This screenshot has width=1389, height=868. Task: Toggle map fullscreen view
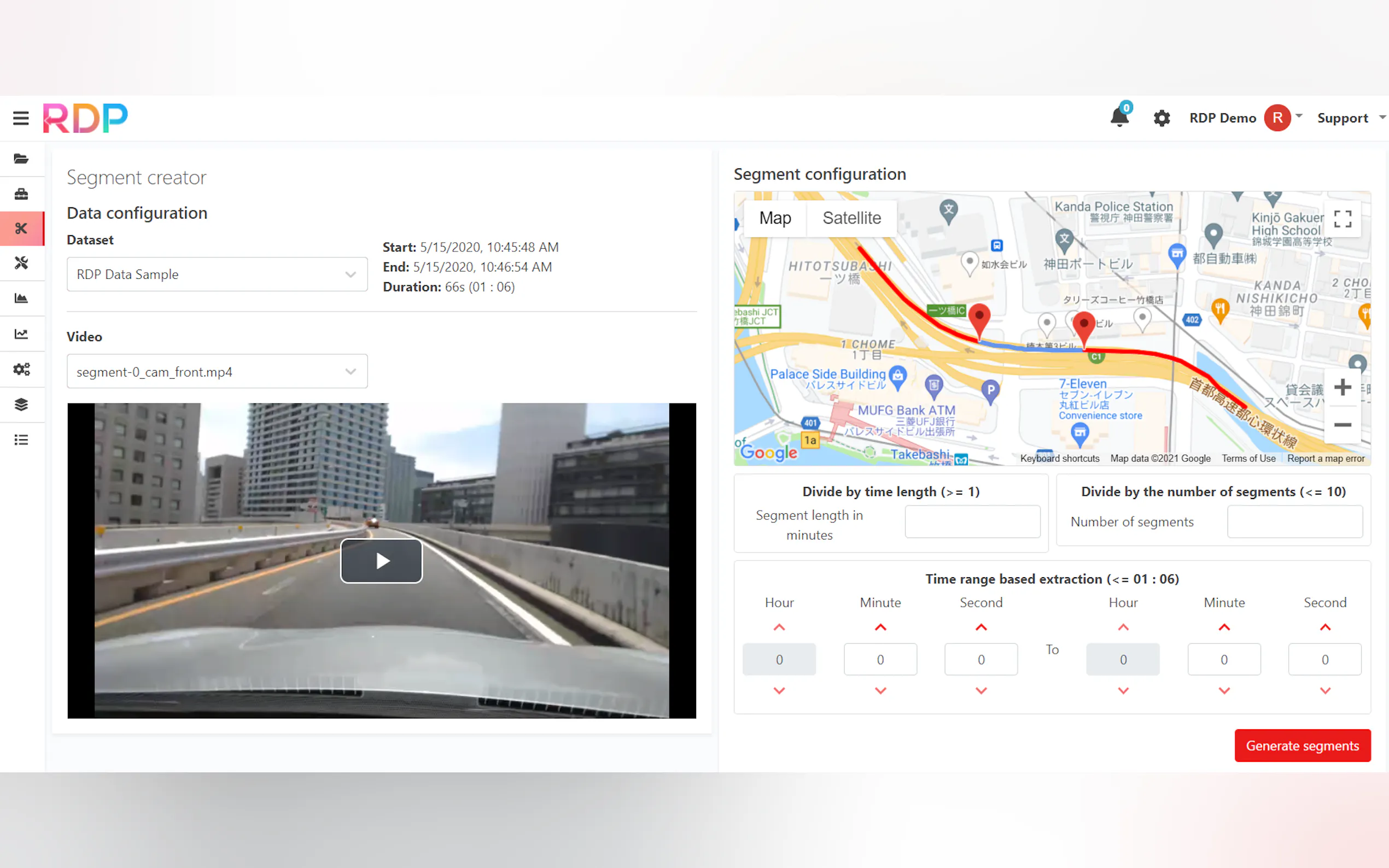coord(1342,219)
